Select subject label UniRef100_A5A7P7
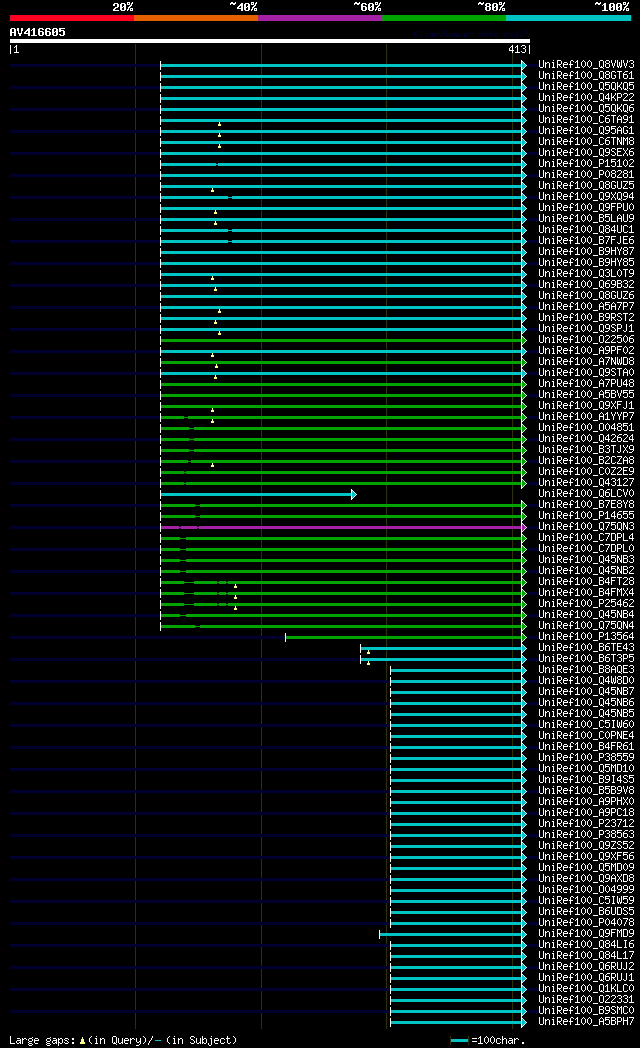 pos(586,307)
